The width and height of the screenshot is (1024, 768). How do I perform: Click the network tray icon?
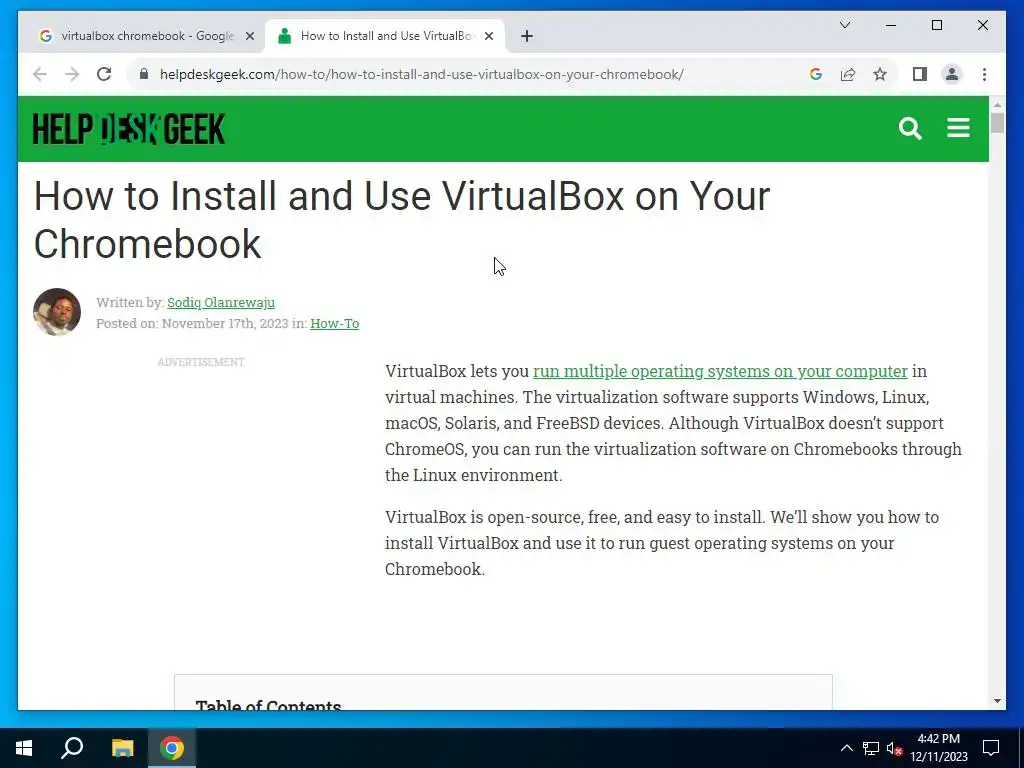tap(871, 748)
